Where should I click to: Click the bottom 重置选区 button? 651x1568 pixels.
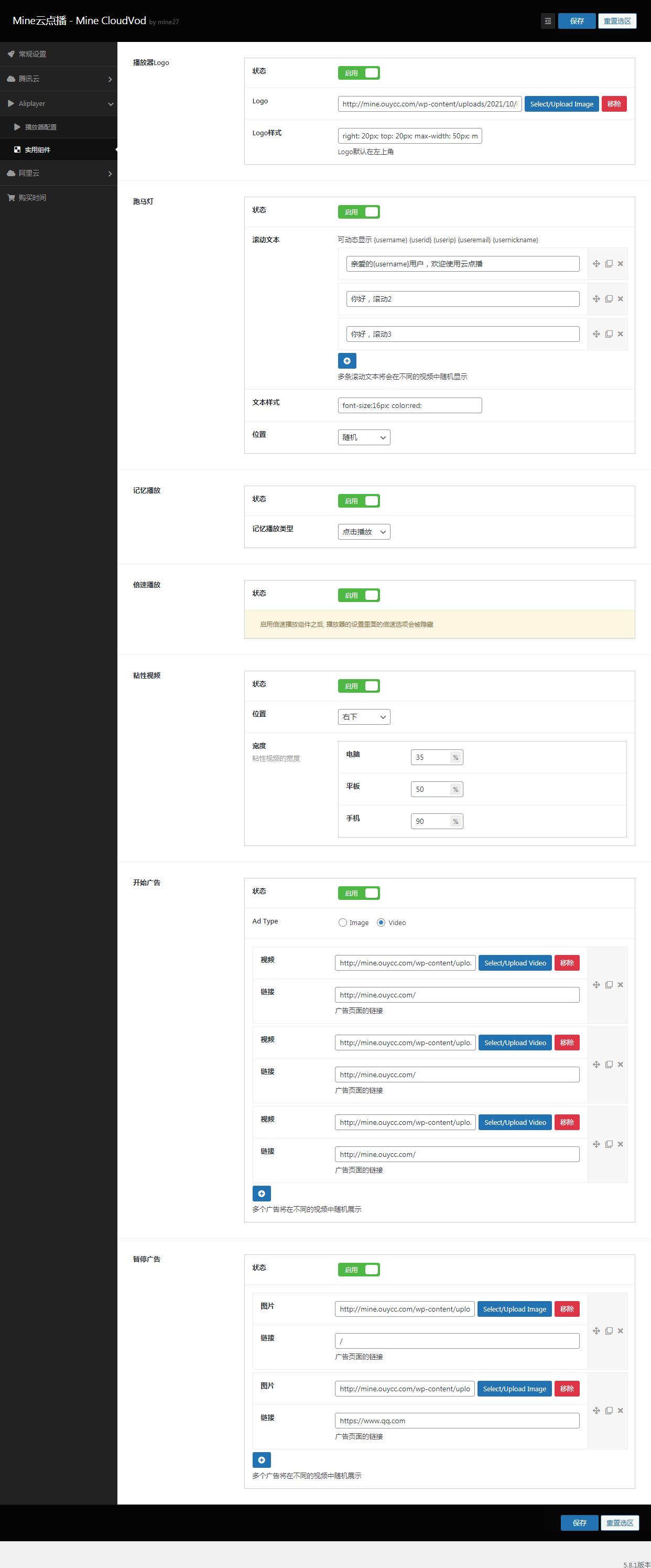pyautogui.click(x=620, y=1523)
